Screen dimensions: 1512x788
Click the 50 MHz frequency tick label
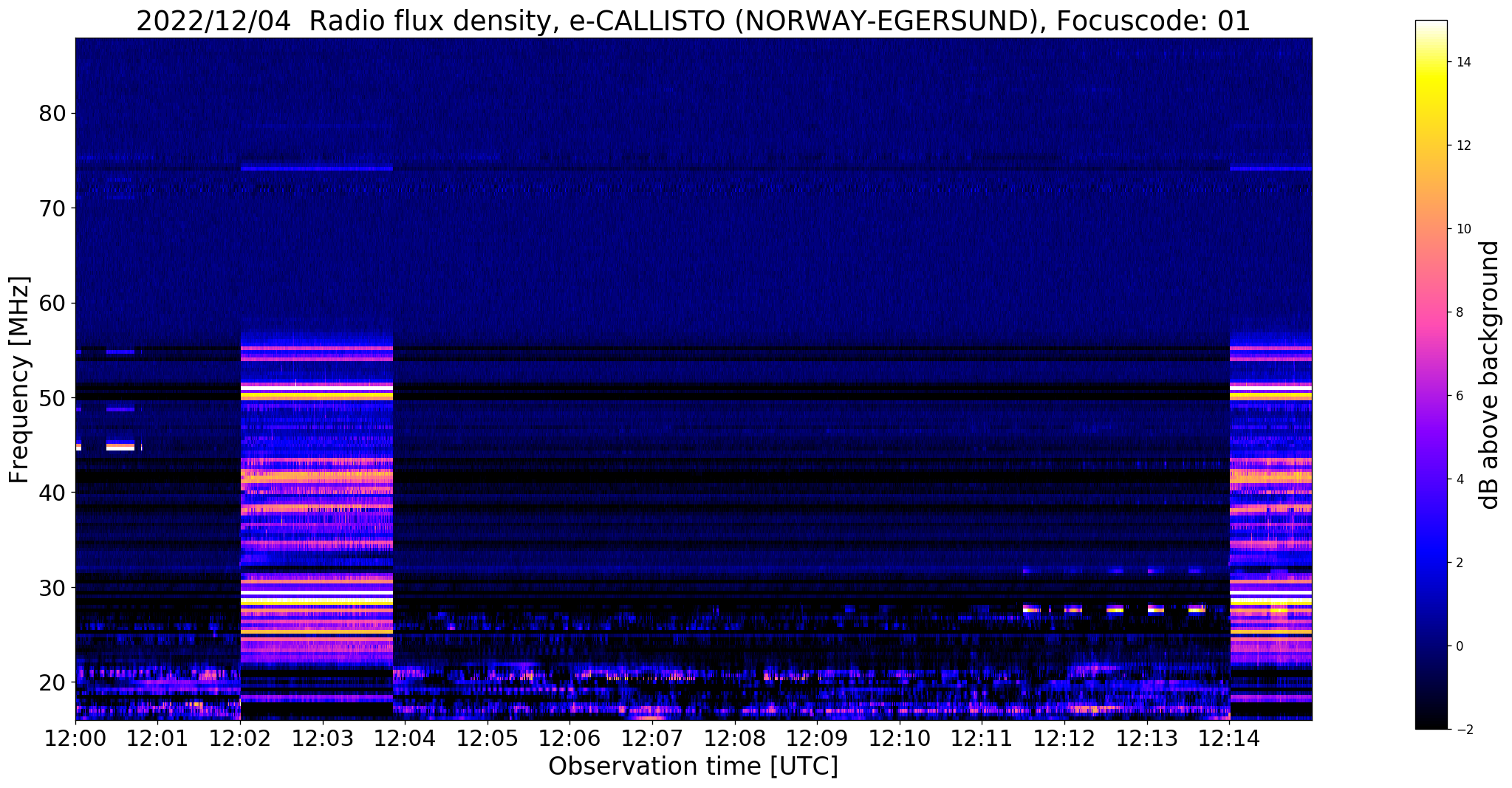click(52, 397)
